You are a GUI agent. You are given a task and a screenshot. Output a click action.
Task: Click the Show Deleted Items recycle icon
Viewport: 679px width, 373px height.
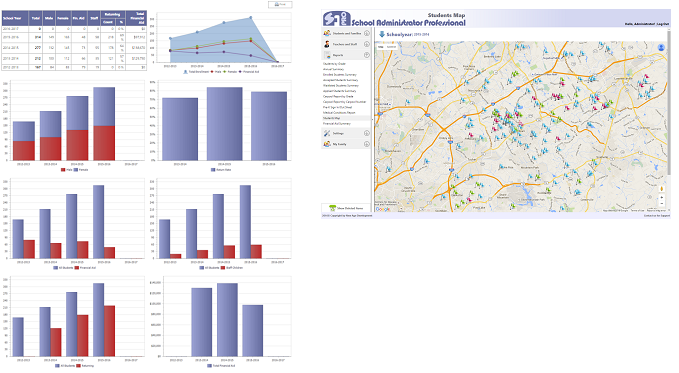332,208
